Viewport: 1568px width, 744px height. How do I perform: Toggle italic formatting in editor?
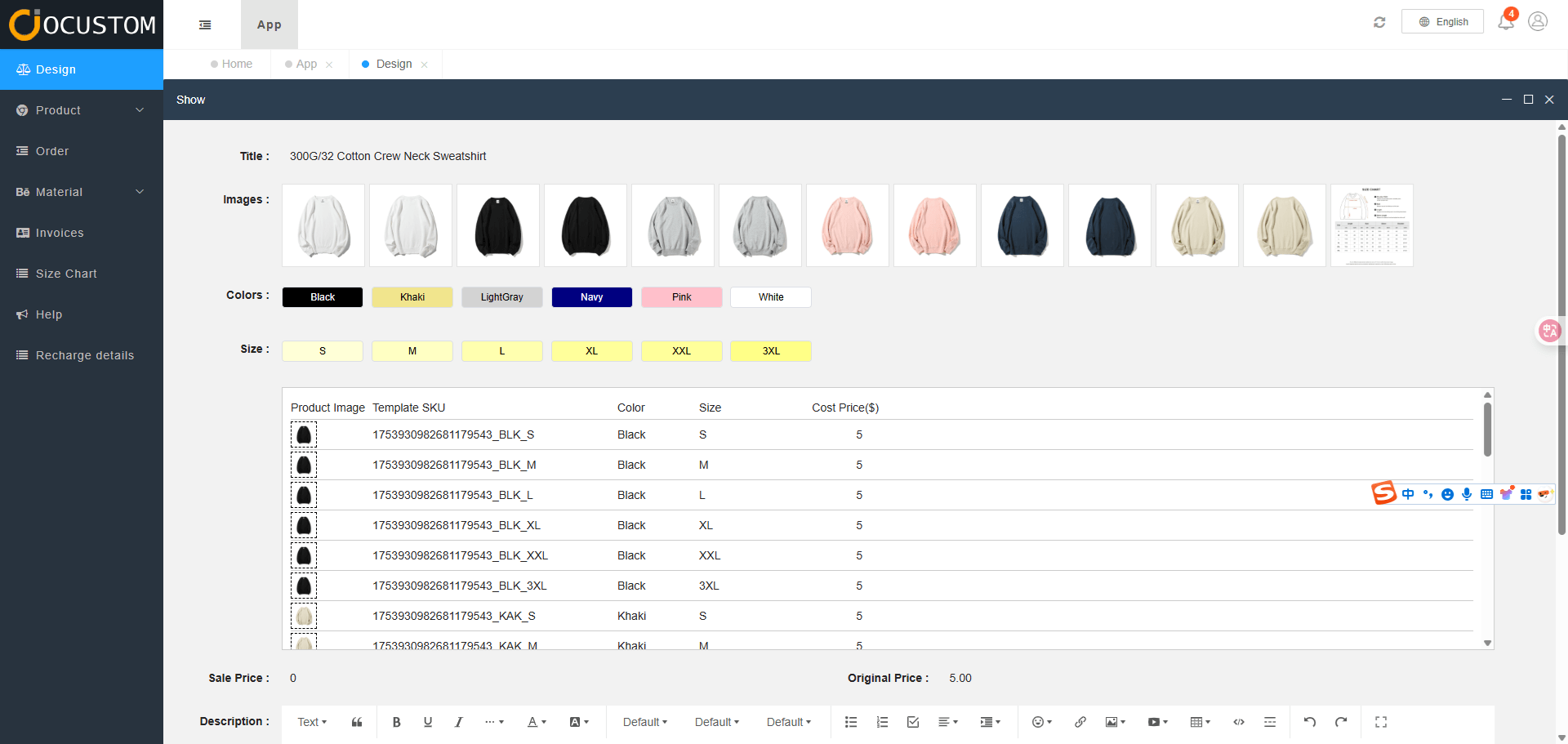pyautogui.click(x=458, y=722)
